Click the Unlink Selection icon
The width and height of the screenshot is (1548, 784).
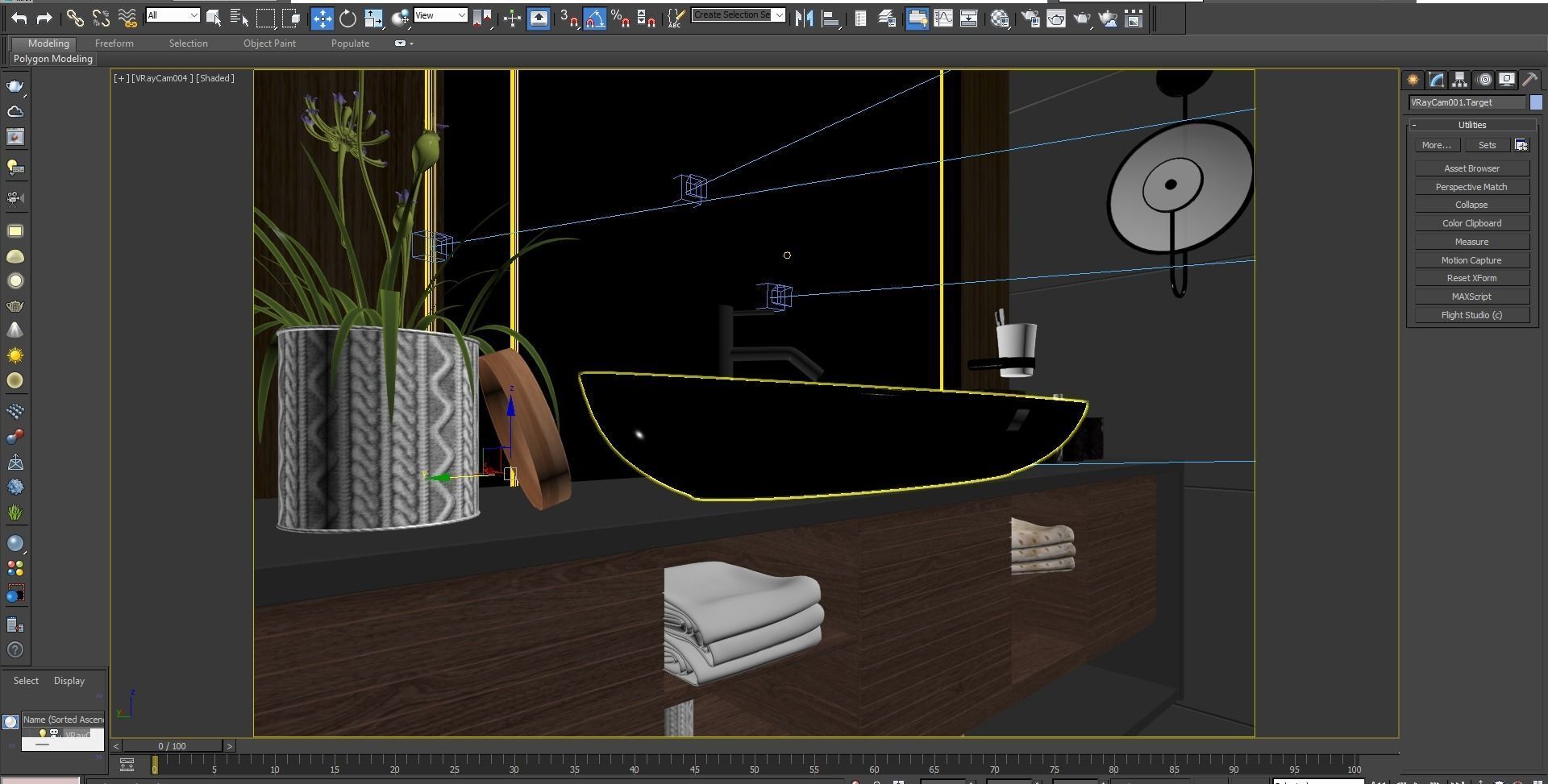click(x=101, y=18)
